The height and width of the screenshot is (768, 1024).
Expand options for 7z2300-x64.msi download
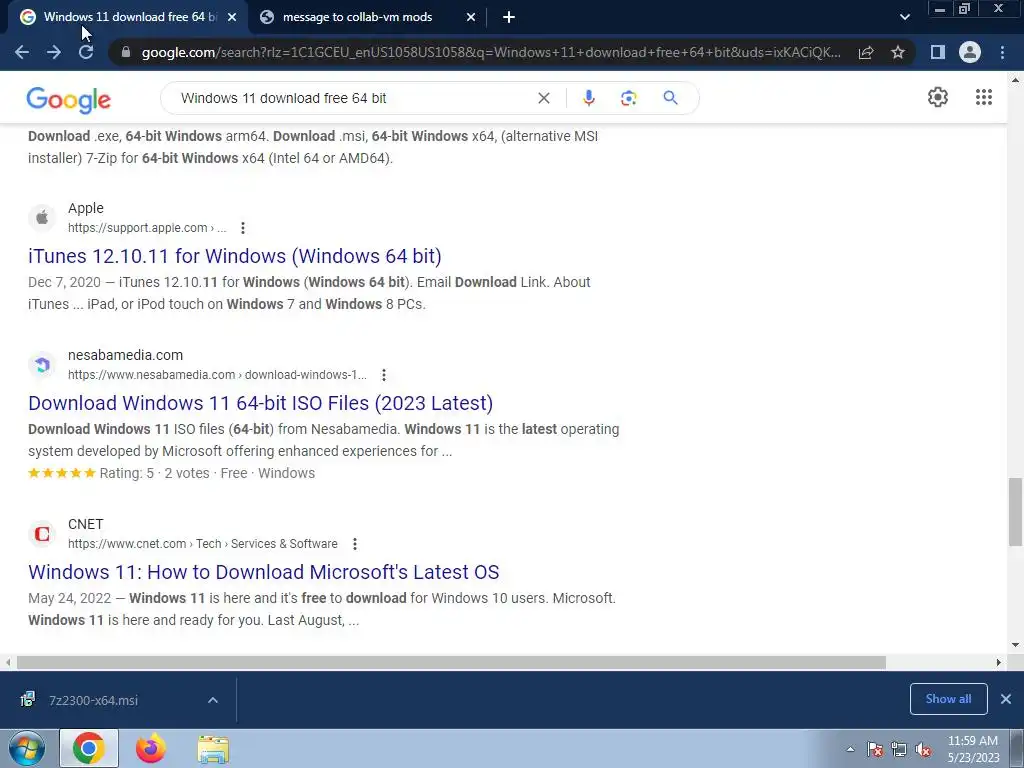point(213,700)
